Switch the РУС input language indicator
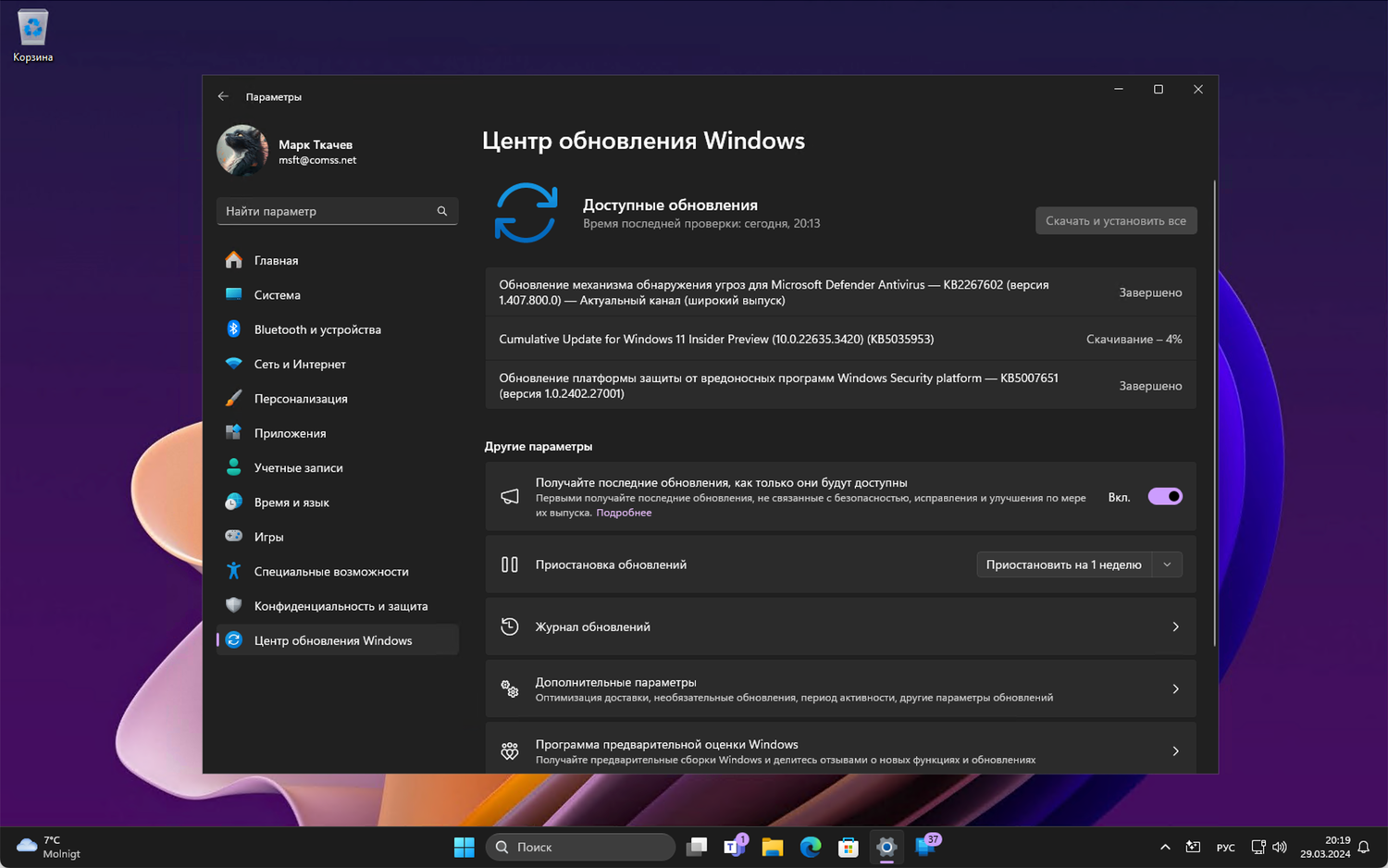 tap(1225, 847)
